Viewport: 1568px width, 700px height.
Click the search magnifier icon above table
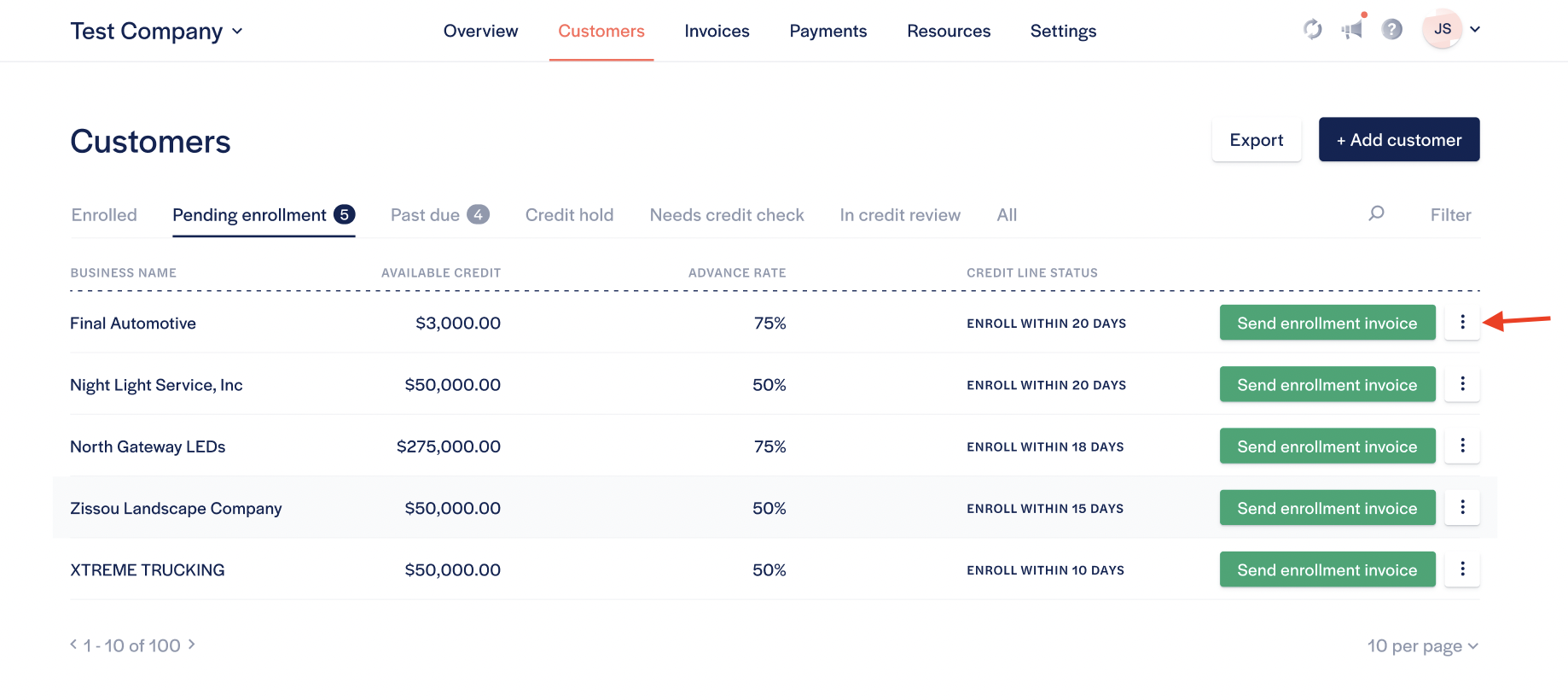click(1376, 213)
